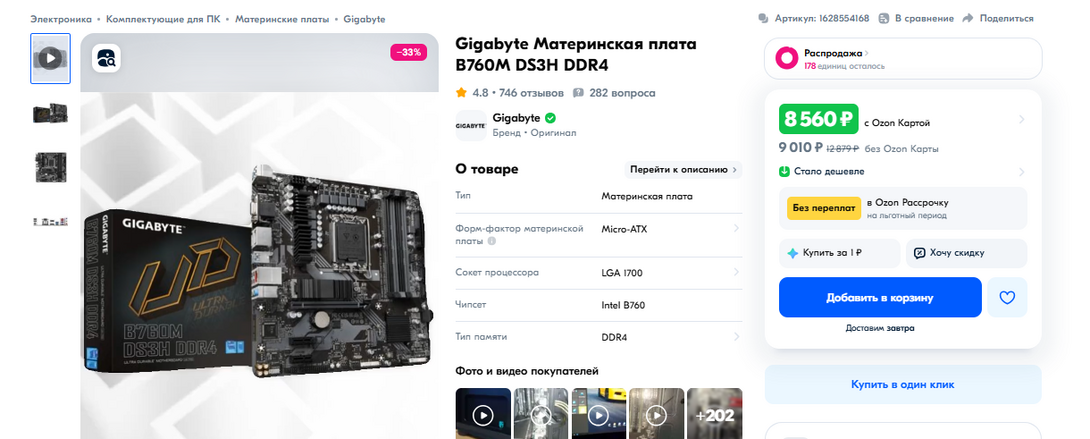
Task: Click the compare icon next to В сравнение
Action: pos(884,19)
